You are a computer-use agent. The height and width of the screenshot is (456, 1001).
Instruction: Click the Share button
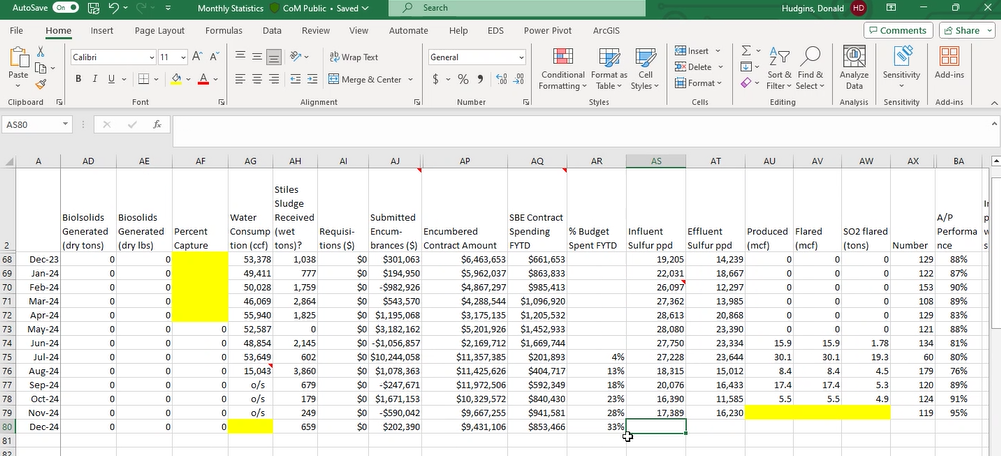[x=962, y=31]
